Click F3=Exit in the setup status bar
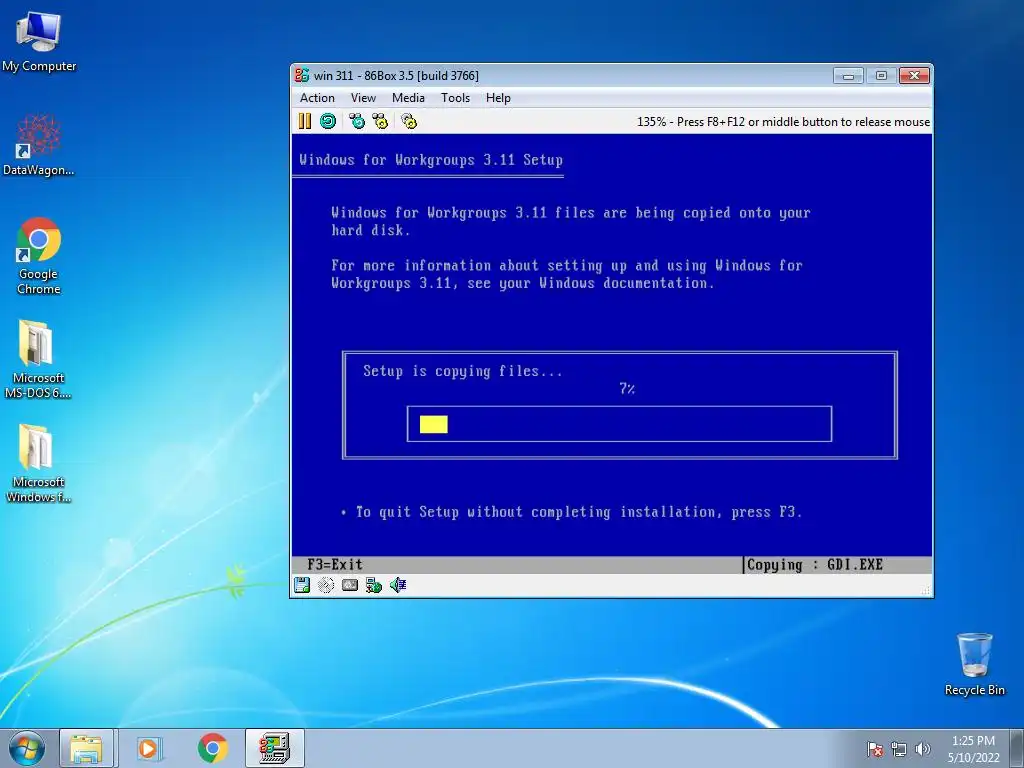 [334, 564]
